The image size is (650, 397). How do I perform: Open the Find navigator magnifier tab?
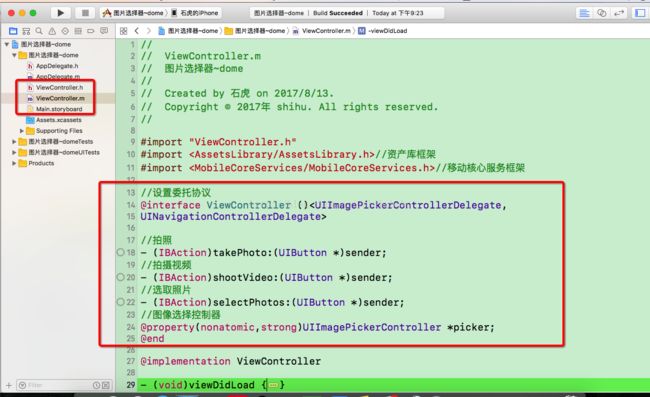(x=39, y=31)
